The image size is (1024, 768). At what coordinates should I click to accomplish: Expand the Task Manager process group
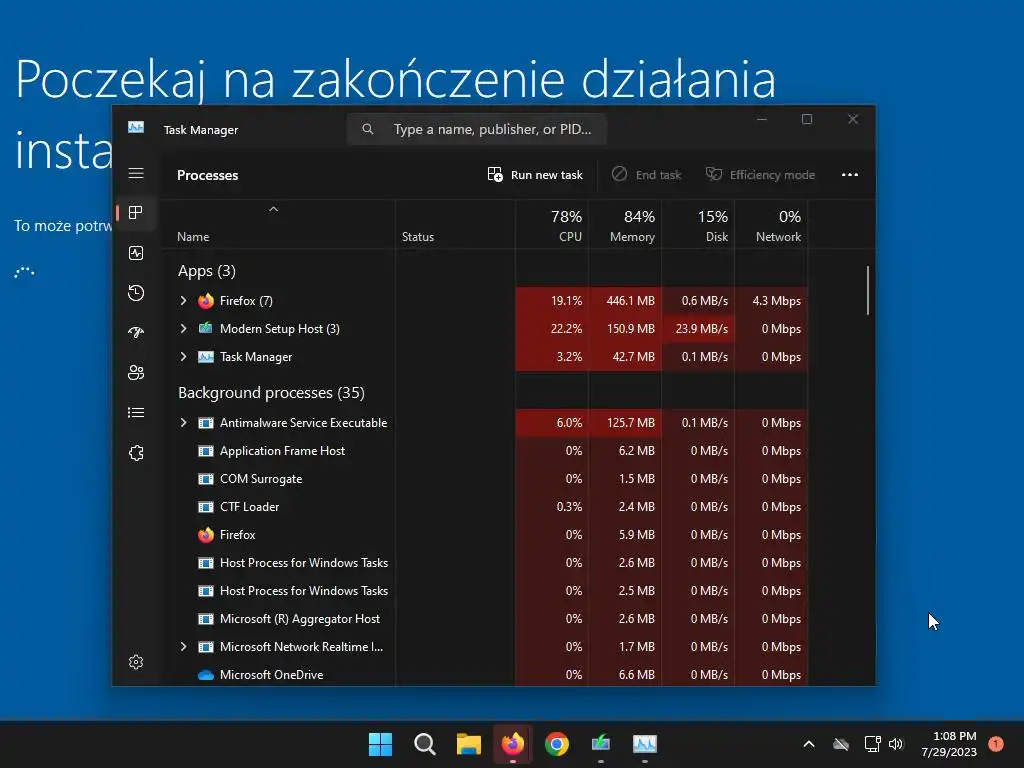184,357
